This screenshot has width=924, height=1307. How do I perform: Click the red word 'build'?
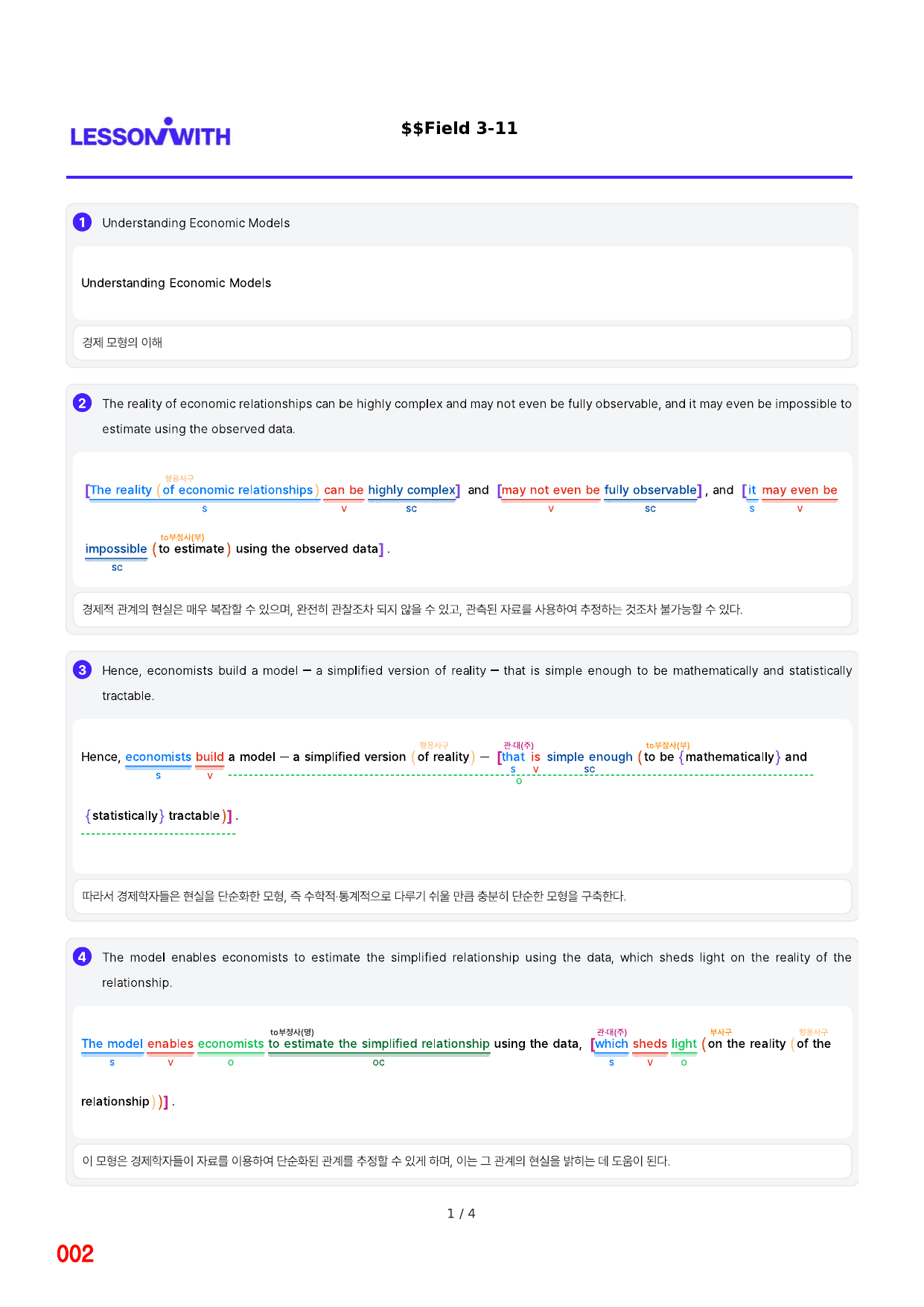(210, 757)
